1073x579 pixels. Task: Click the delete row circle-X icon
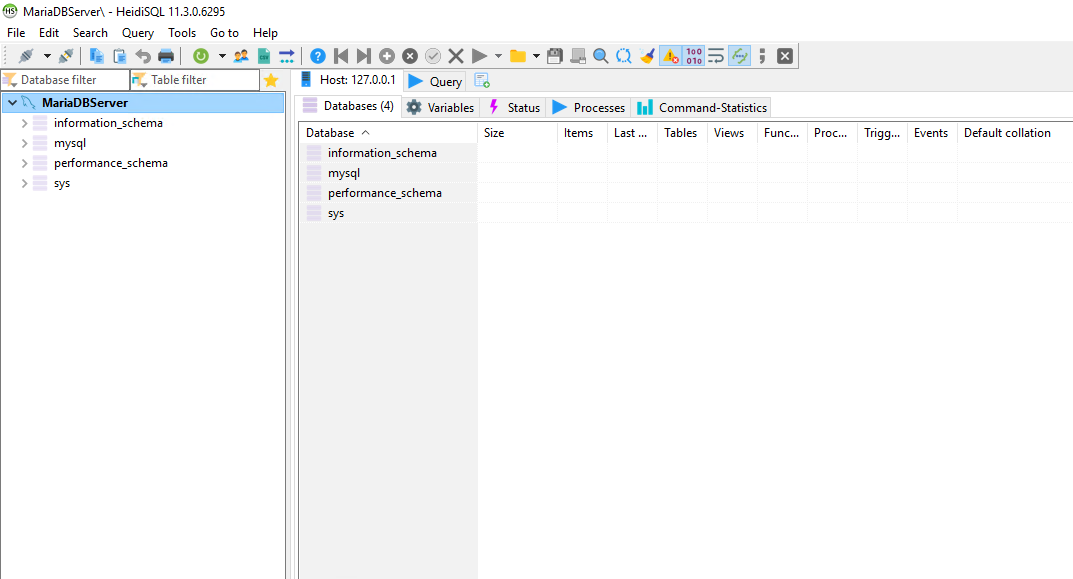click(x=410, y=56)
